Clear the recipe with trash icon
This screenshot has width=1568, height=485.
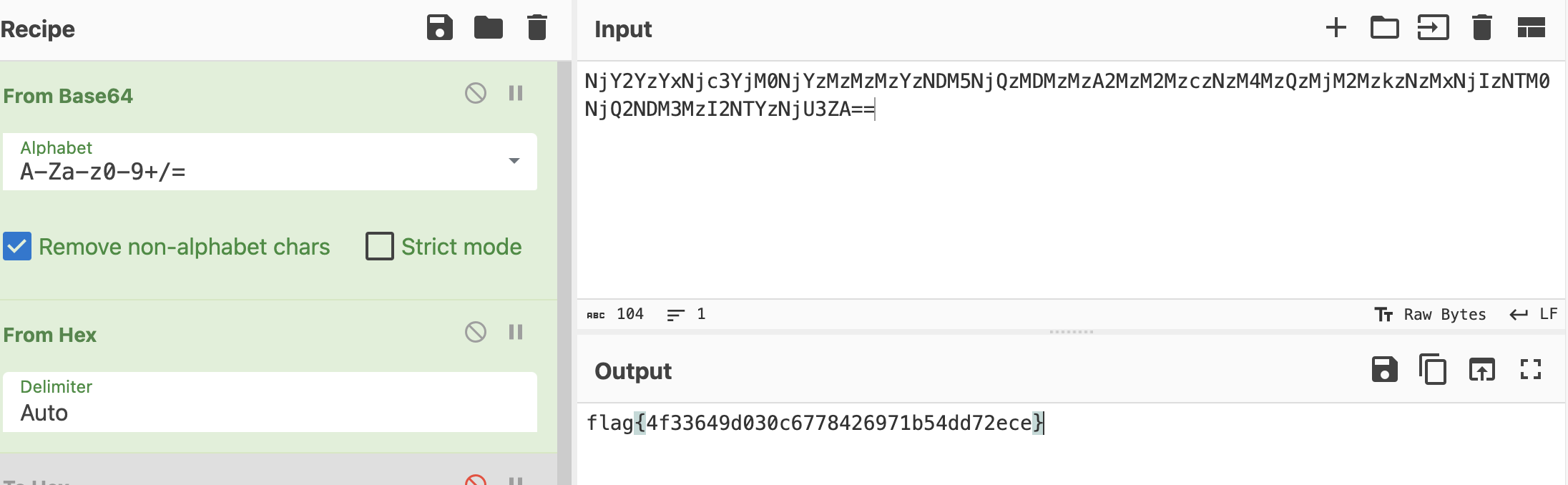pos(537,28)
